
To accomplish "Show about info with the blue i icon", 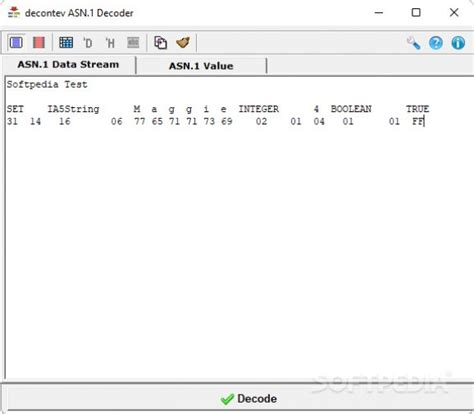I will coord(458,43).
